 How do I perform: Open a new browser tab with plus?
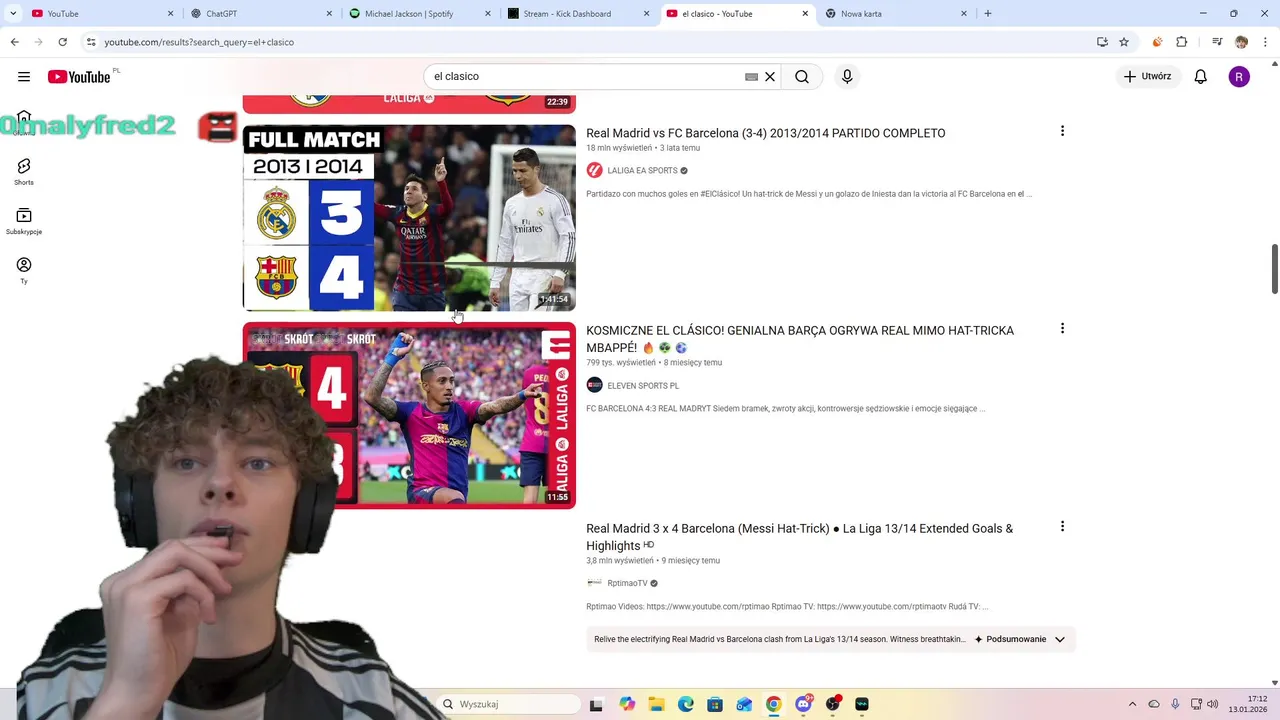pos(988,14)
